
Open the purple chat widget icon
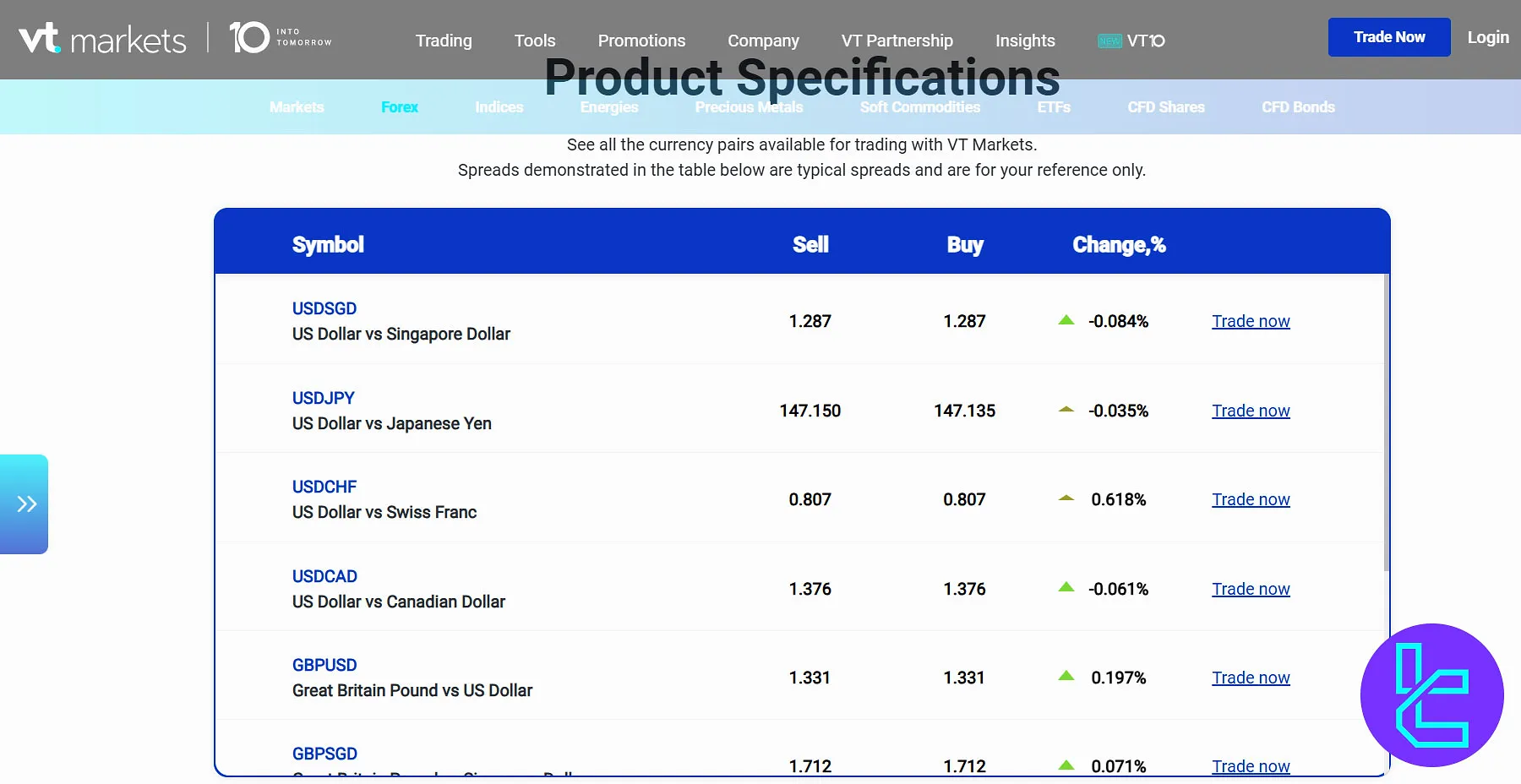tap(1432, 695)
